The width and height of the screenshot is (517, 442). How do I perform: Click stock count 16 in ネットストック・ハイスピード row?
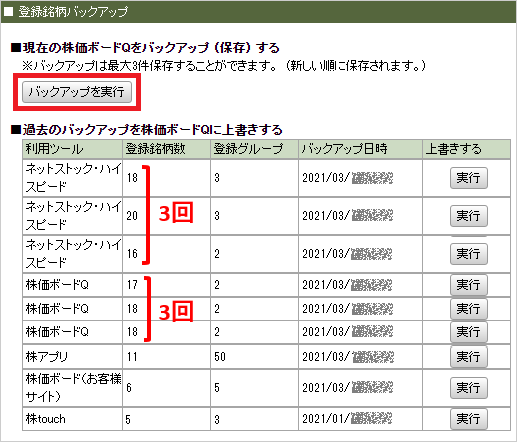click(132, 254)
